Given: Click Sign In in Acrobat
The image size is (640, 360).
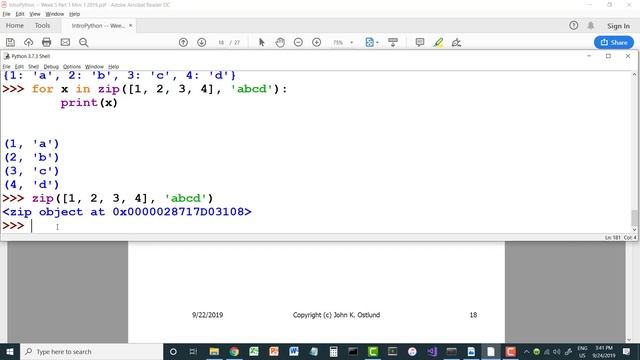Looking at the screenshot, I should coord(618,26).
